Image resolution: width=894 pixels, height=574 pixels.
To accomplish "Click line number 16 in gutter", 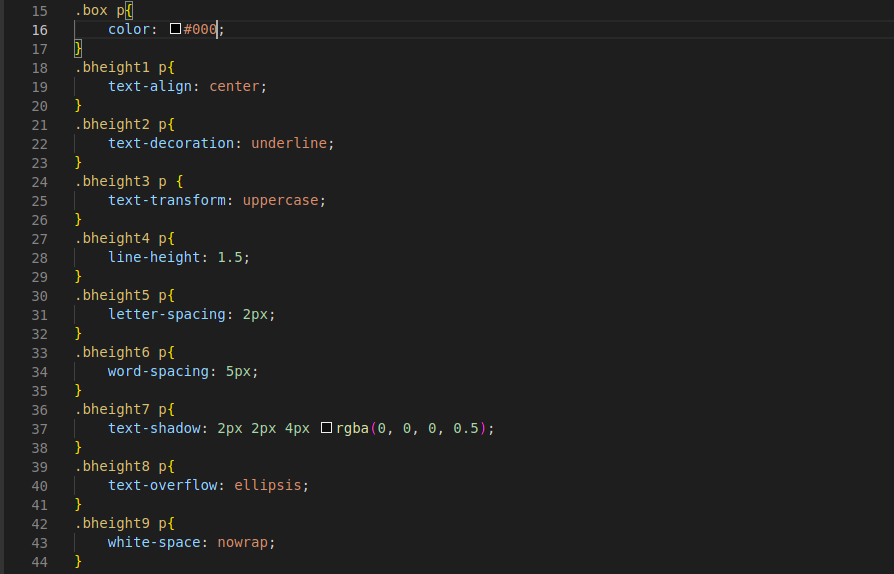I will [39, 30].
